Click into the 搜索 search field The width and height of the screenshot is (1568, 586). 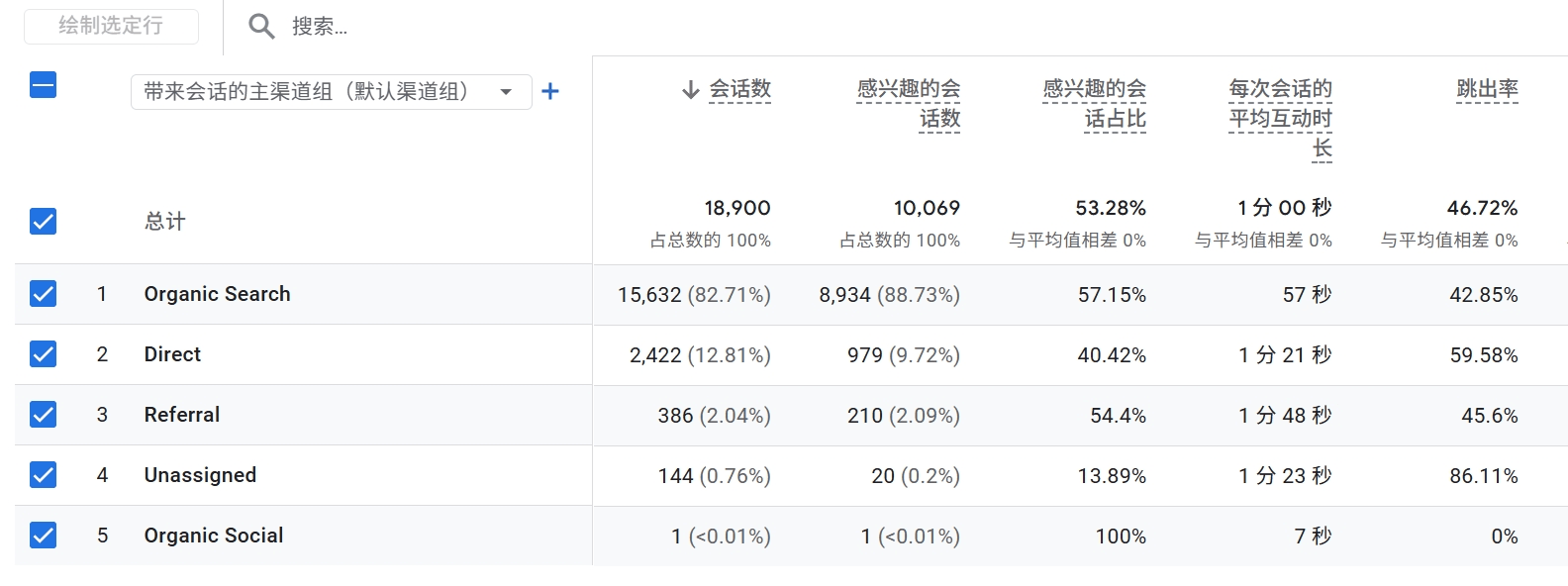(396, 27)
